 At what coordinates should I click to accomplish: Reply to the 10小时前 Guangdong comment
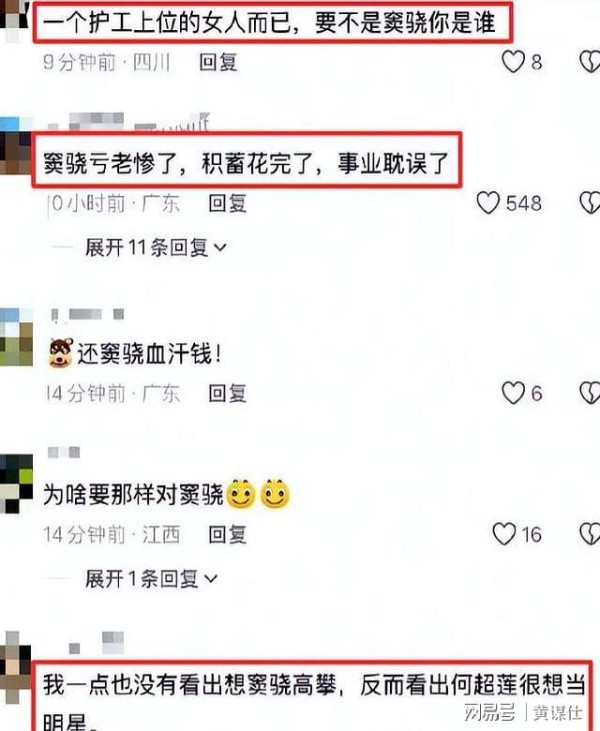pyautogui.click(x=228, y=203)
